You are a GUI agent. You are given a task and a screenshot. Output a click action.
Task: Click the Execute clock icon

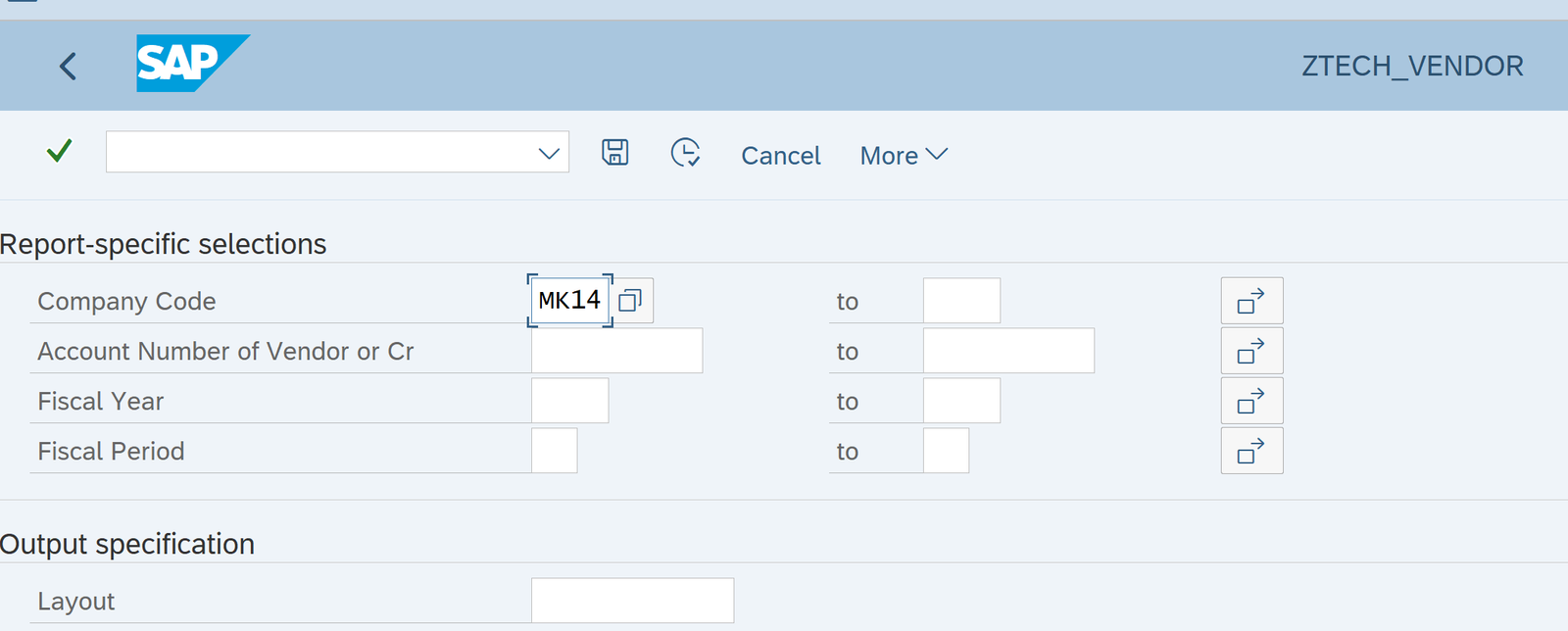point(685,153)
